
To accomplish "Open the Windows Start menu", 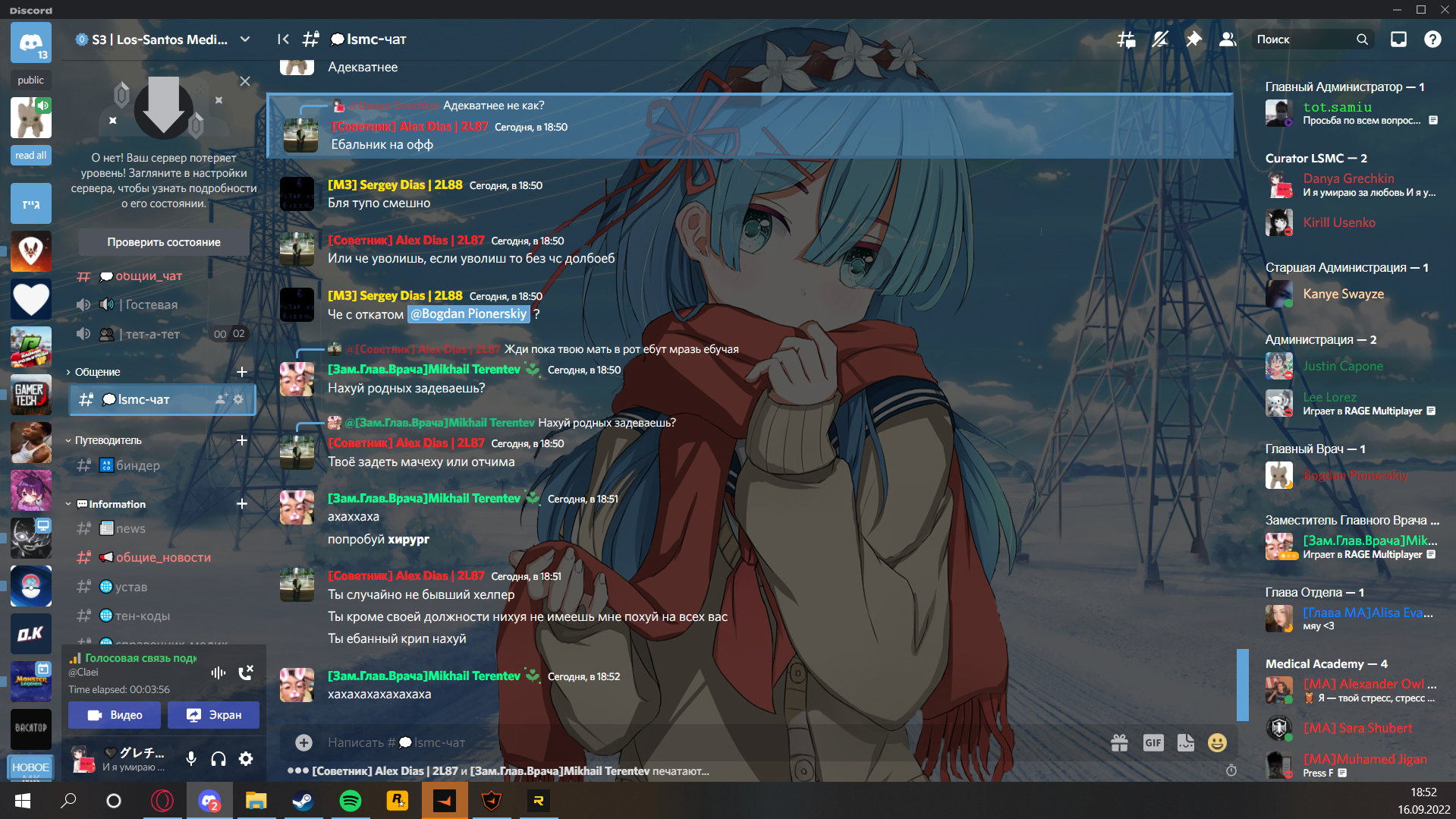I will coord(23,801).
